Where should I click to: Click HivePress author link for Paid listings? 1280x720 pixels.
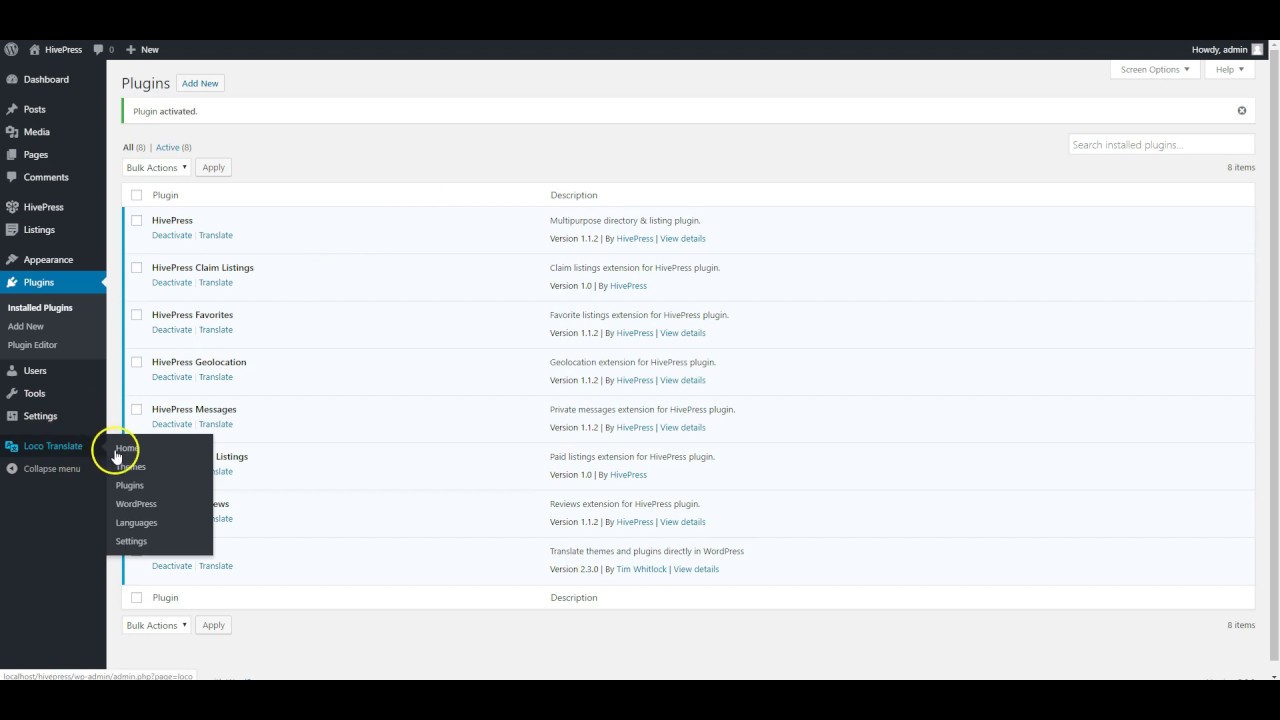pos(628,475)
